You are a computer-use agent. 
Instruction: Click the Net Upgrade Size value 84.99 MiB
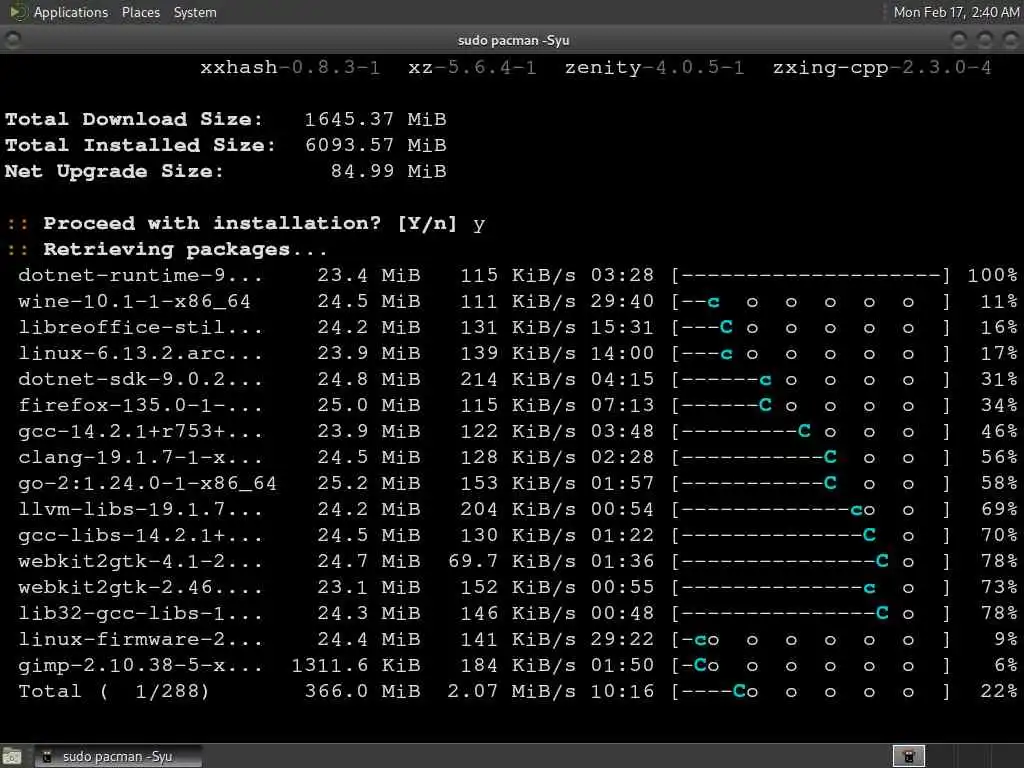point(389,171)
